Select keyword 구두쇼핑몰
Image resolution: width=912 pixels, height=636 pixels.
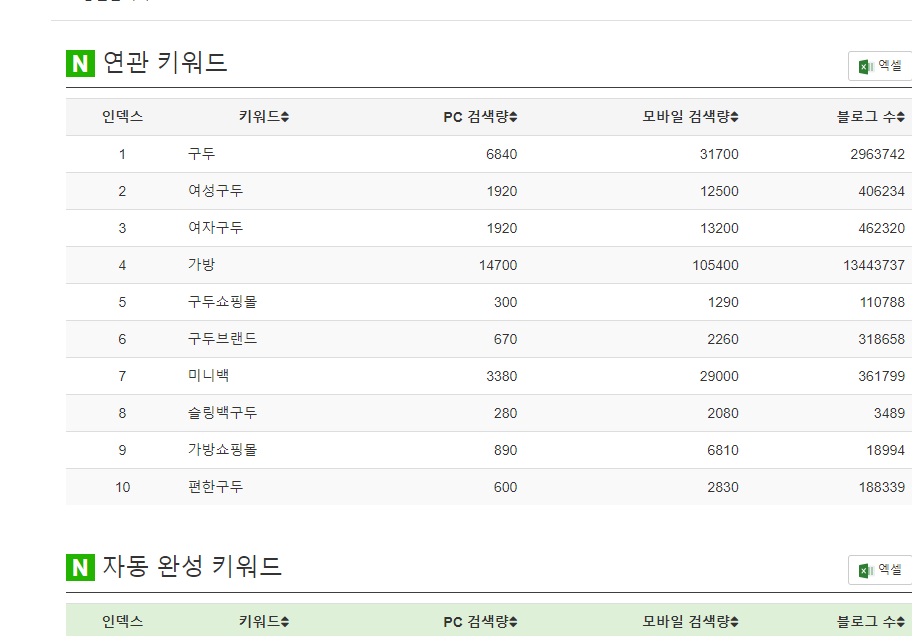point(222,302)
